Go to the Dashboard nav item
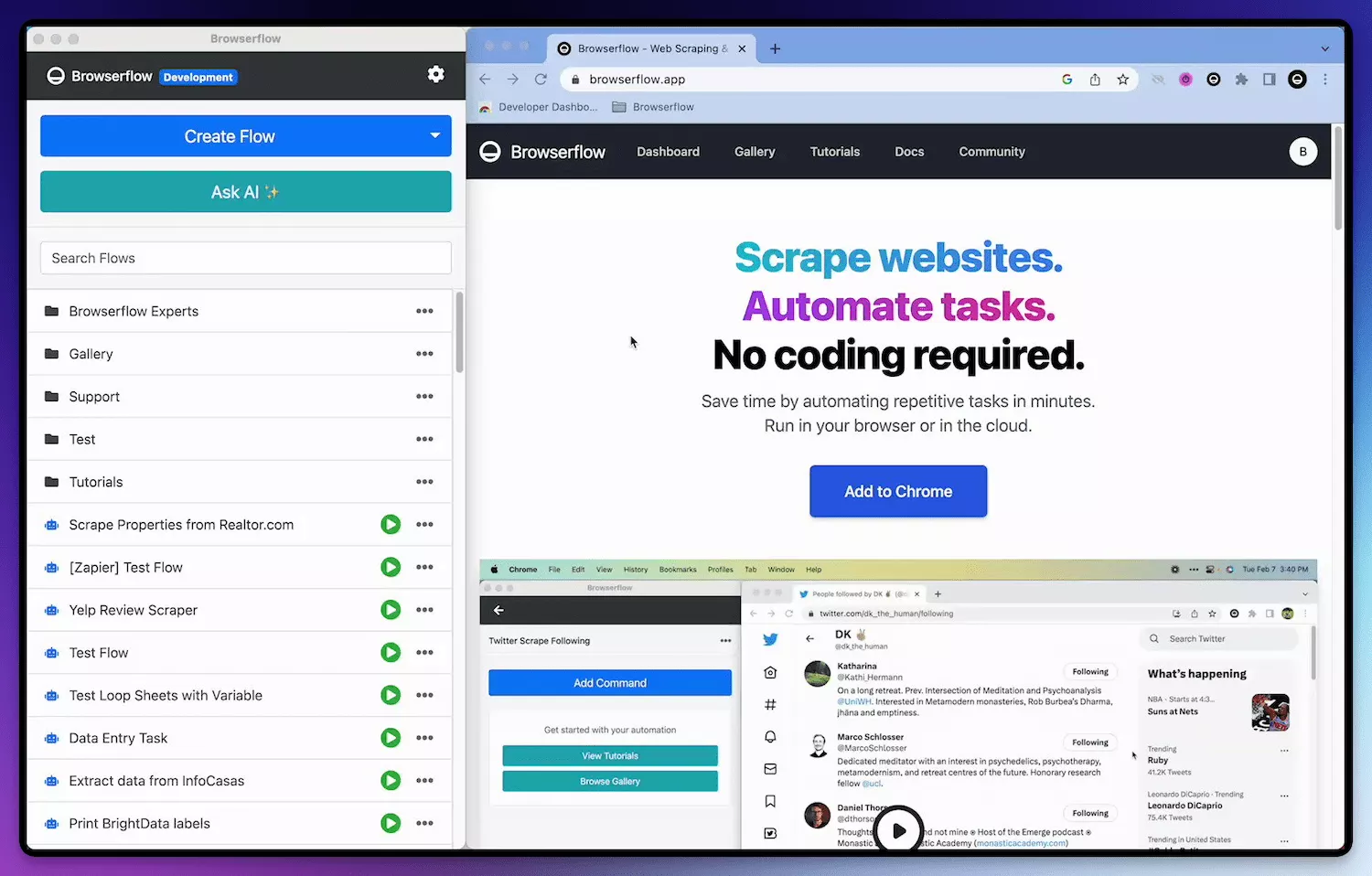The image size is (1372, 876). pos(668,152)
